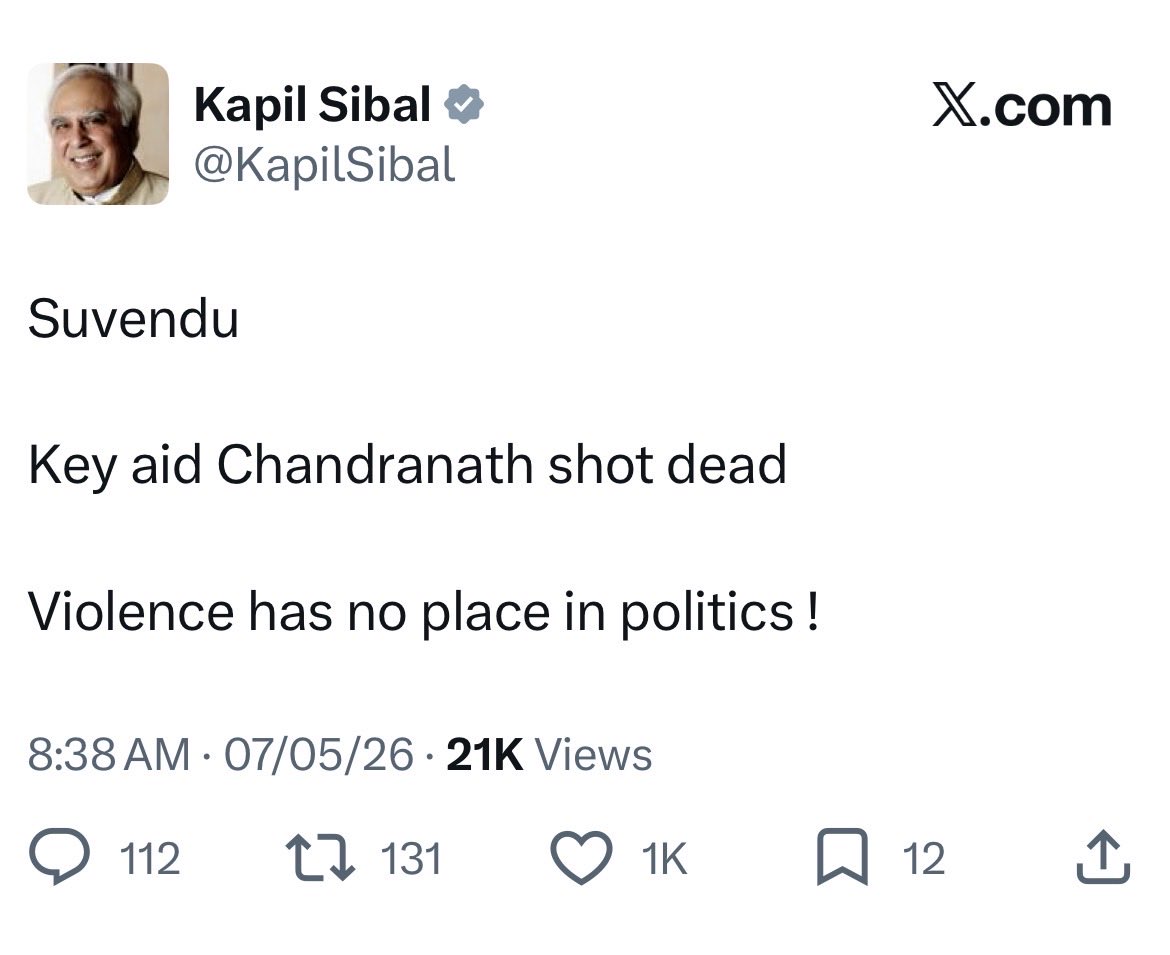
Task: Open the 21K Views count
Action: point(549,754)
